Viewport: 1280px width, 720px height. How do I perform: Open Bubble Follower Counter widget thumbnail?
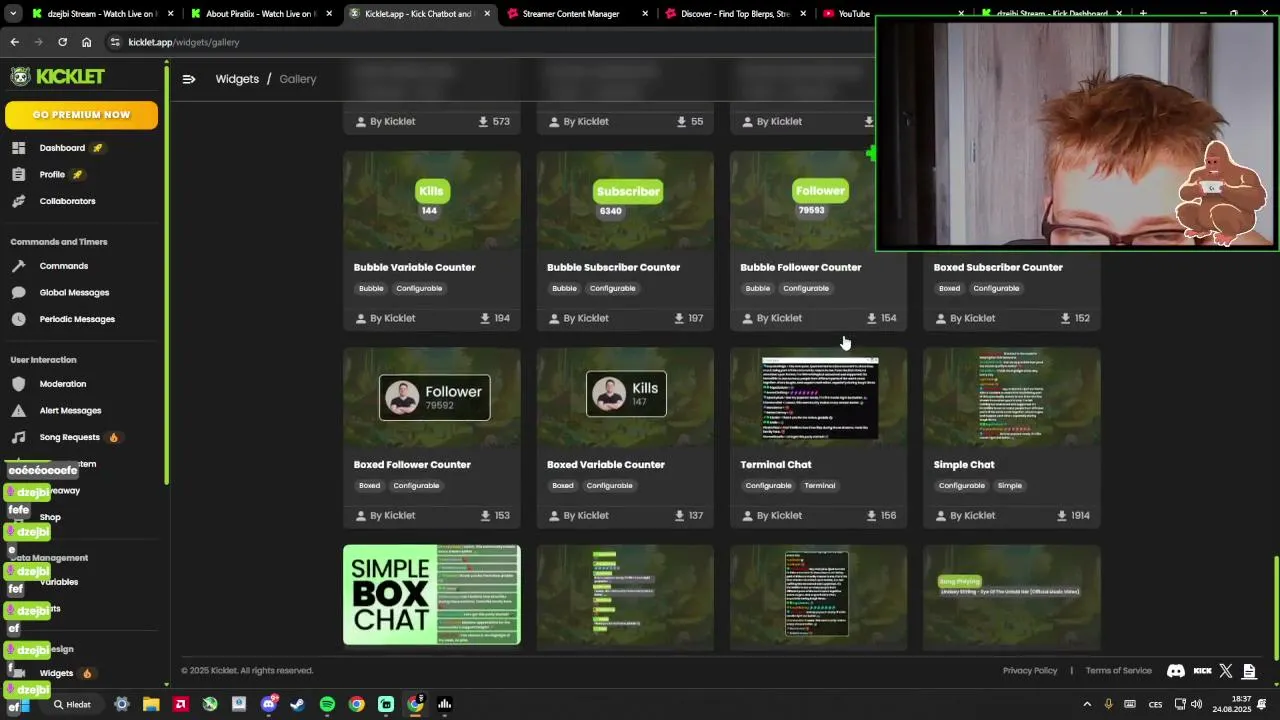[818, 200]
